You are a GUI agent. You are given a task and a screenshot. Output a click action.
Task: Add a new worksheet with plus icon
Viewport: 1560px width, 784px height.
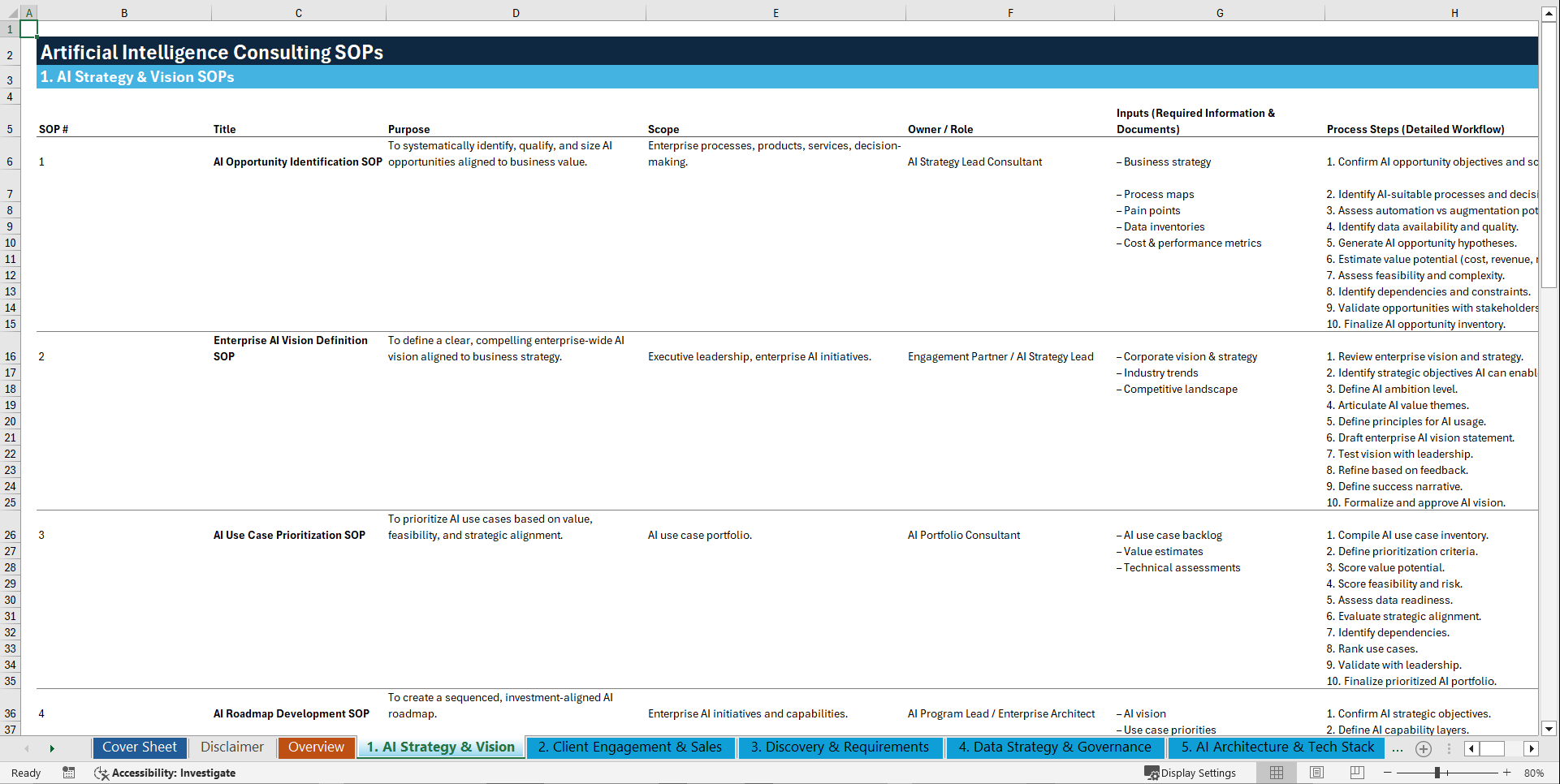(x=1423, y=748)
